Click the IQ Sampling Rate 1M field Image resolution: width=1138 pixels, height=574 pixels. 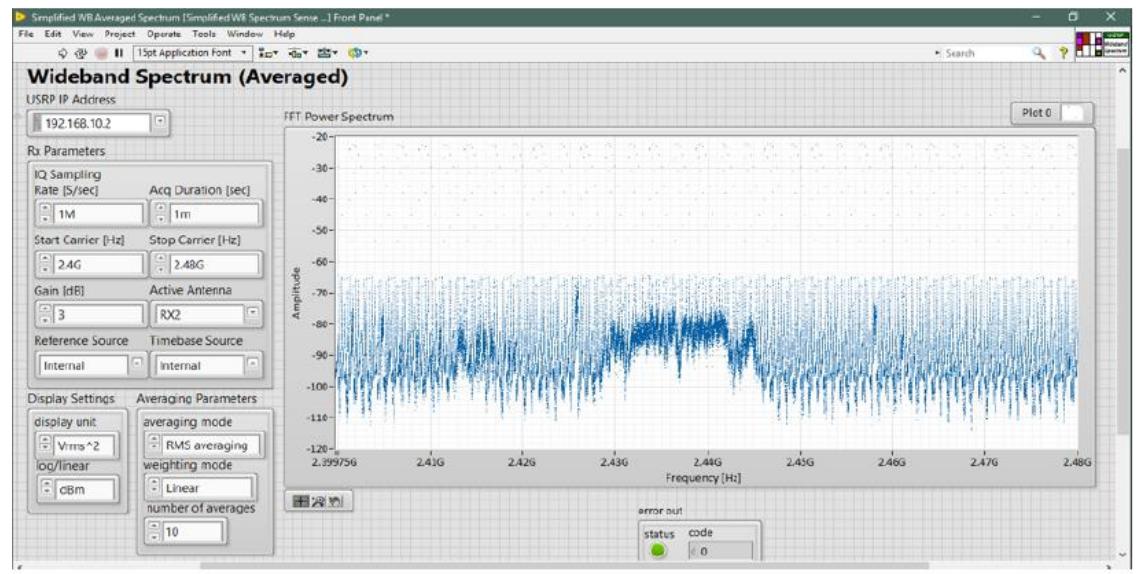coord(98,214)
